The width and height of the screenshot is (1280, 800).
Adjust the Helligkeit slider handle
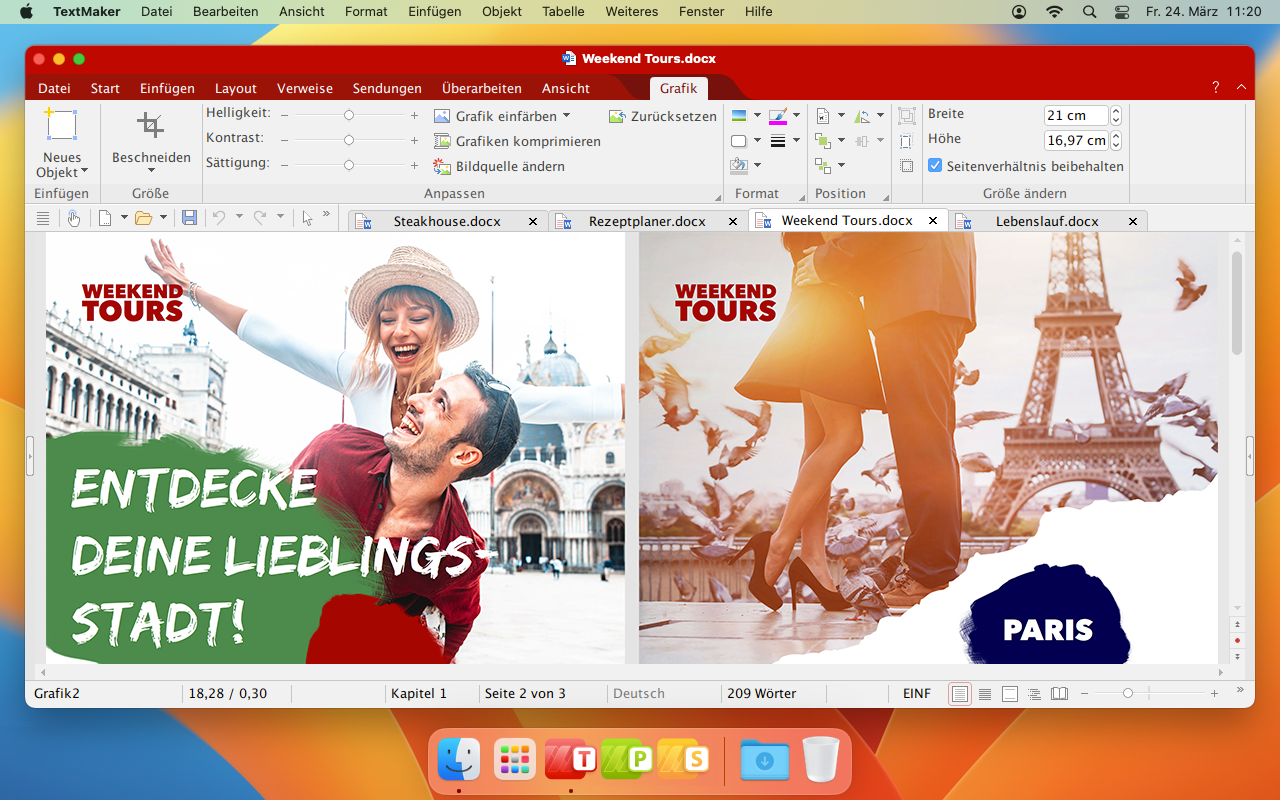tap(349, 115)
